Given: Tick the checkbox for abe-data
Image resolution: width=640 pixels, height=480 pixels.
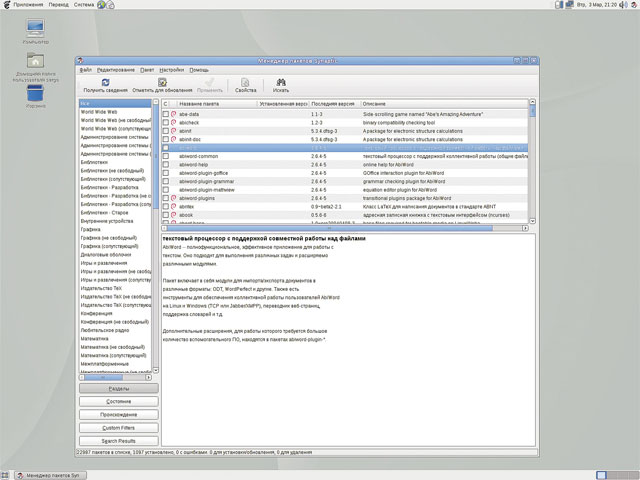Looking at the screenshot, I should (166, 114).
